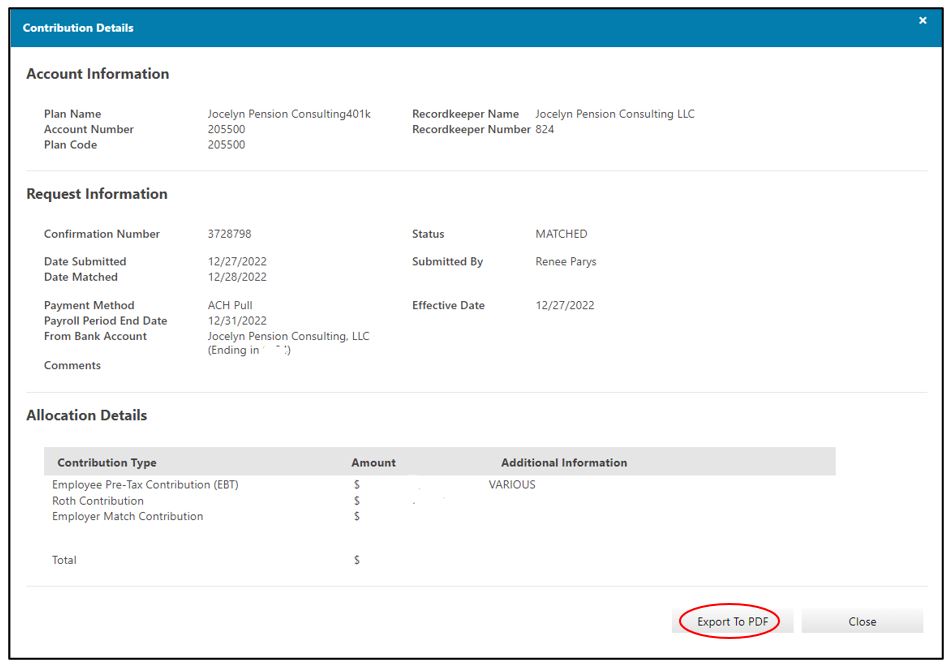
Task: Click the confirmation number 3728798
Action: [x=229, y=234]
